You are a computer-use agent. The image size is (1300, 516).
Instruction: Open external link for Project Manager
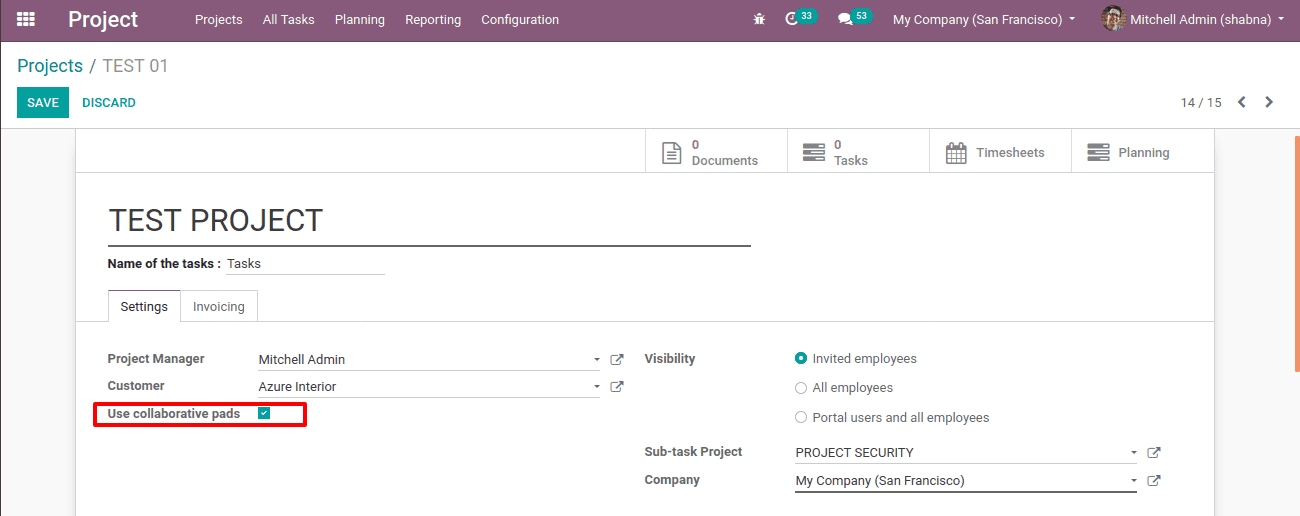point(617,359)
